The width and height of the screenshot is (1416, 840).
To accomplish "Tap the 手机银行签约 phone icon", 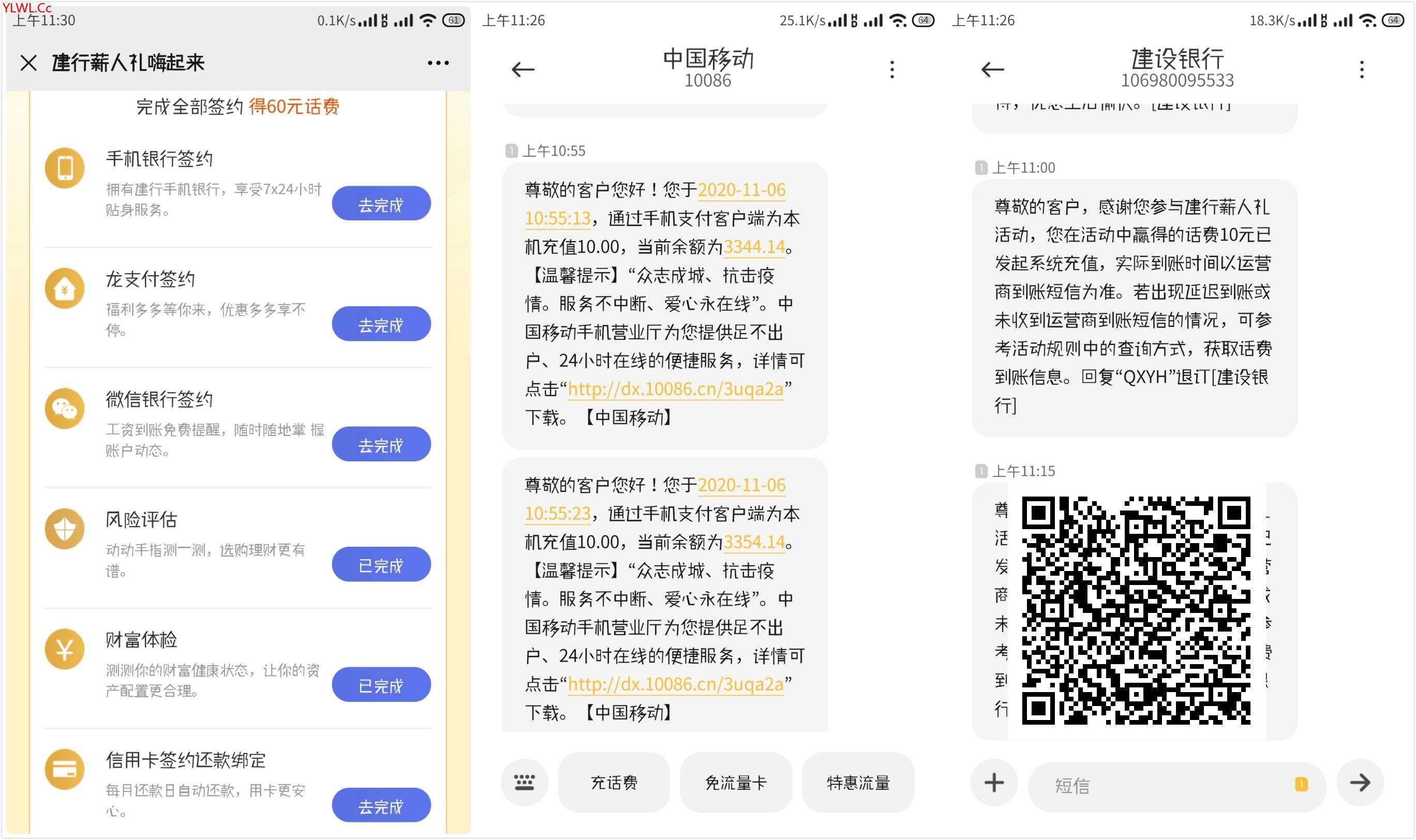I will [x=65, y=168].
